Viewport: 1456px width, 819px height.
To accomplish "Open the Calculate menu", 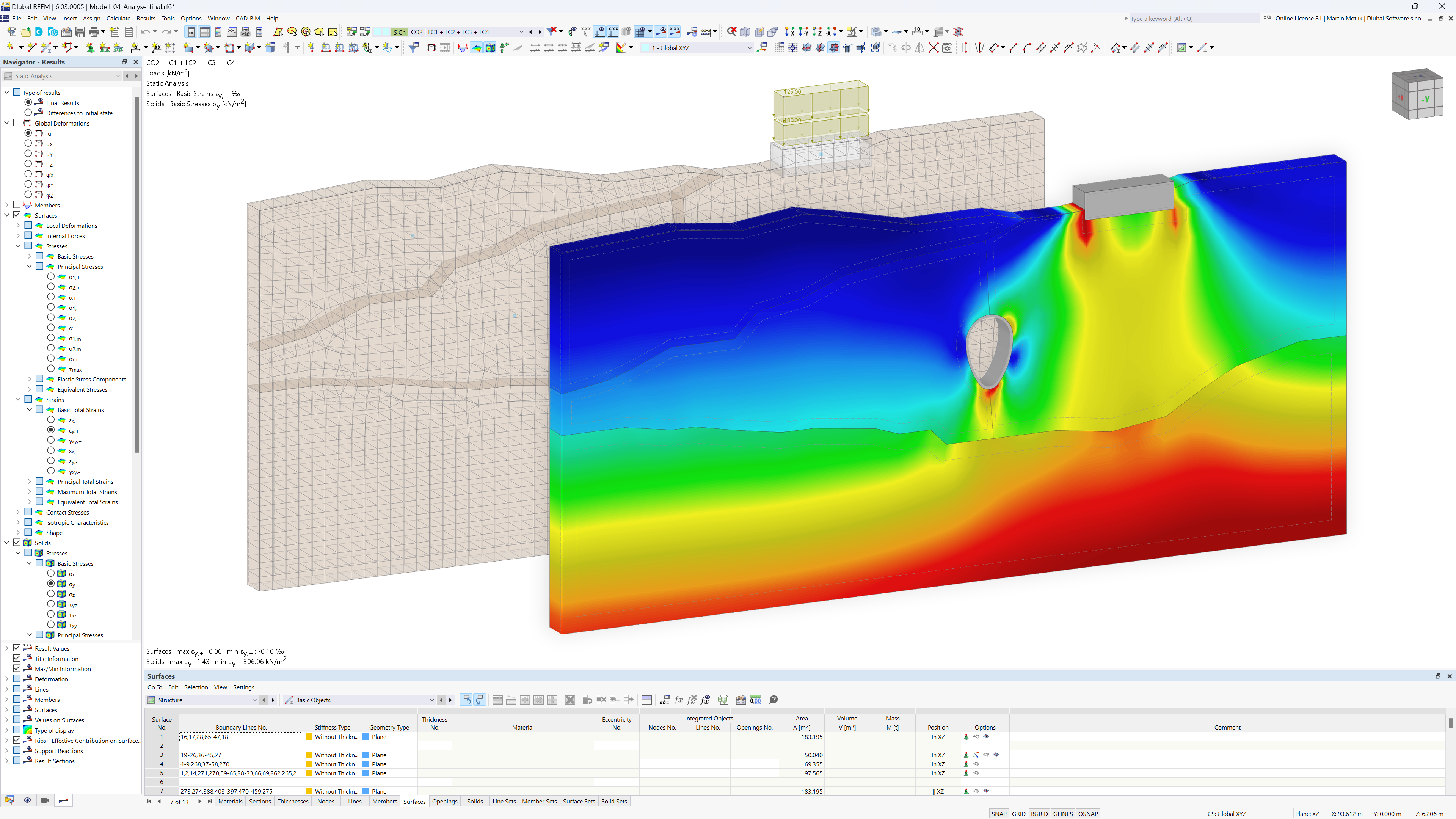I will tap(119, 18).
